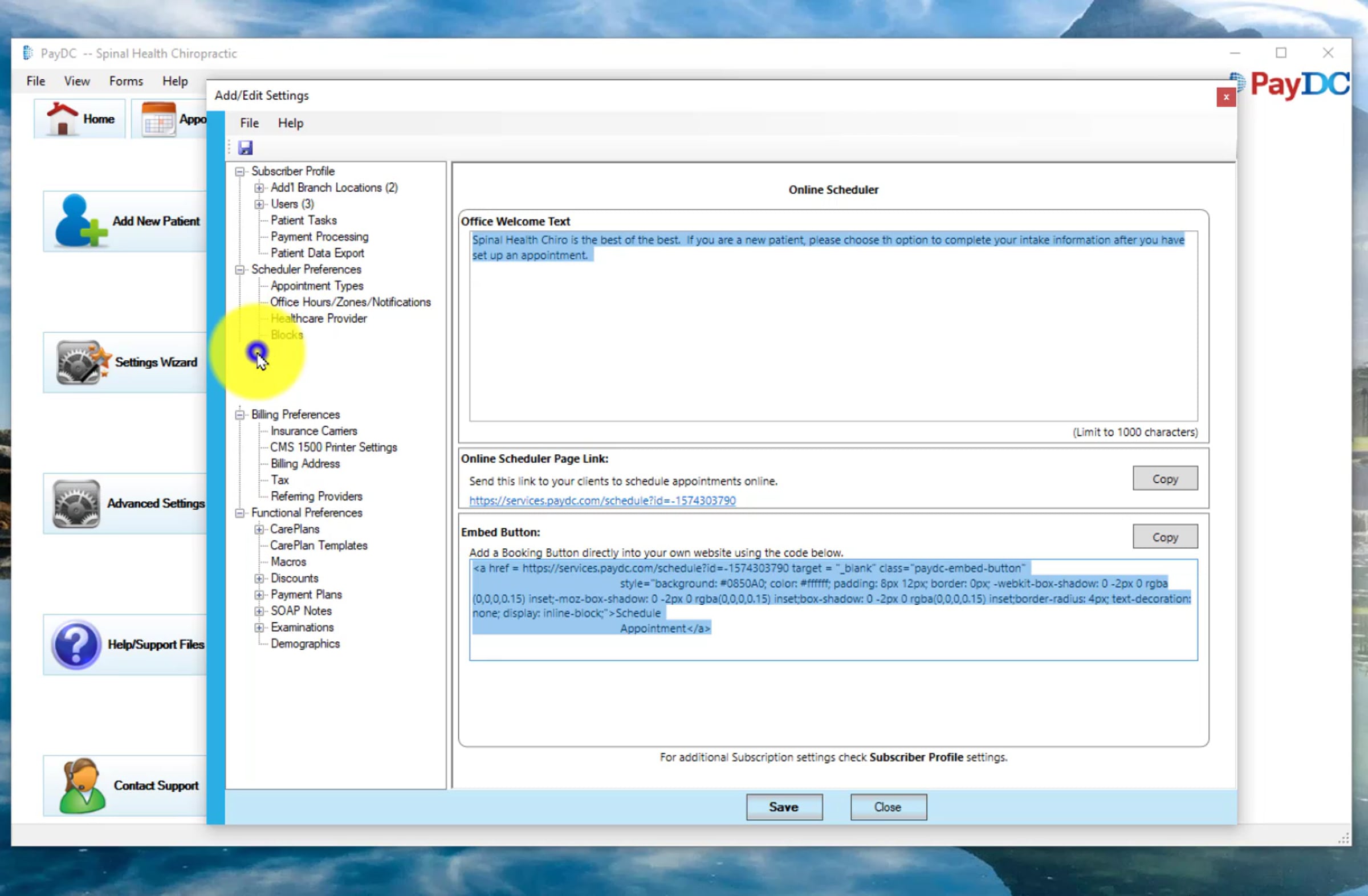
Task: Copy the Embed Button code
Action: pyautogui.click(x=1165, y=537)
